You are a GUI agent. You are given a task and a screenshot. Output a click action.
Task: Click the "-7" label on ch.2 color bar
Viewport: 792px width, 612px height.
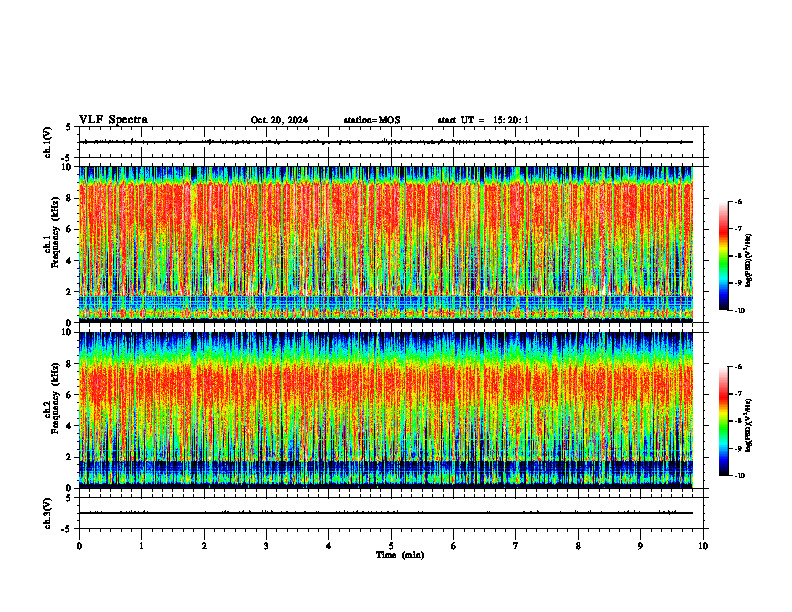pos(738,394)
